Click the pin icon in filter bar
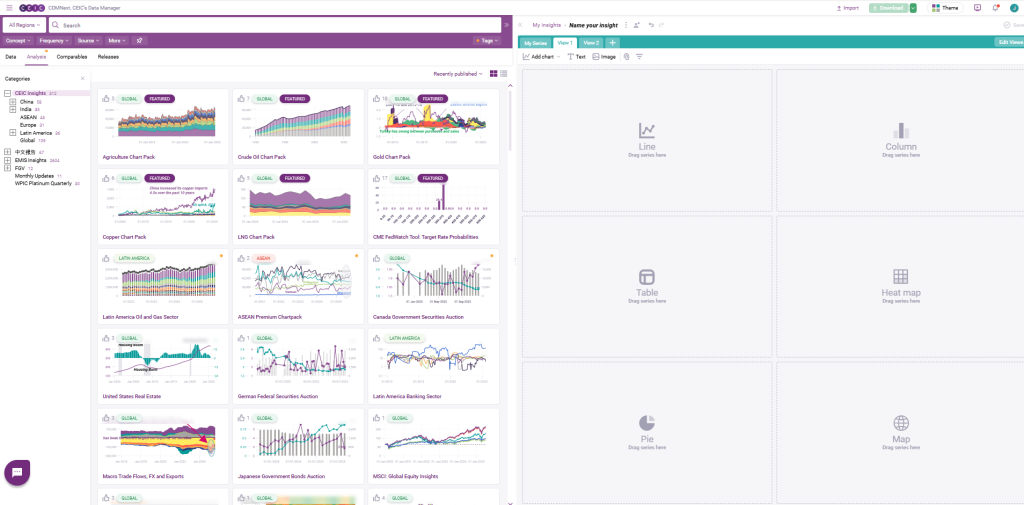This screenshot has width=1024, height=505. point(140,41)
